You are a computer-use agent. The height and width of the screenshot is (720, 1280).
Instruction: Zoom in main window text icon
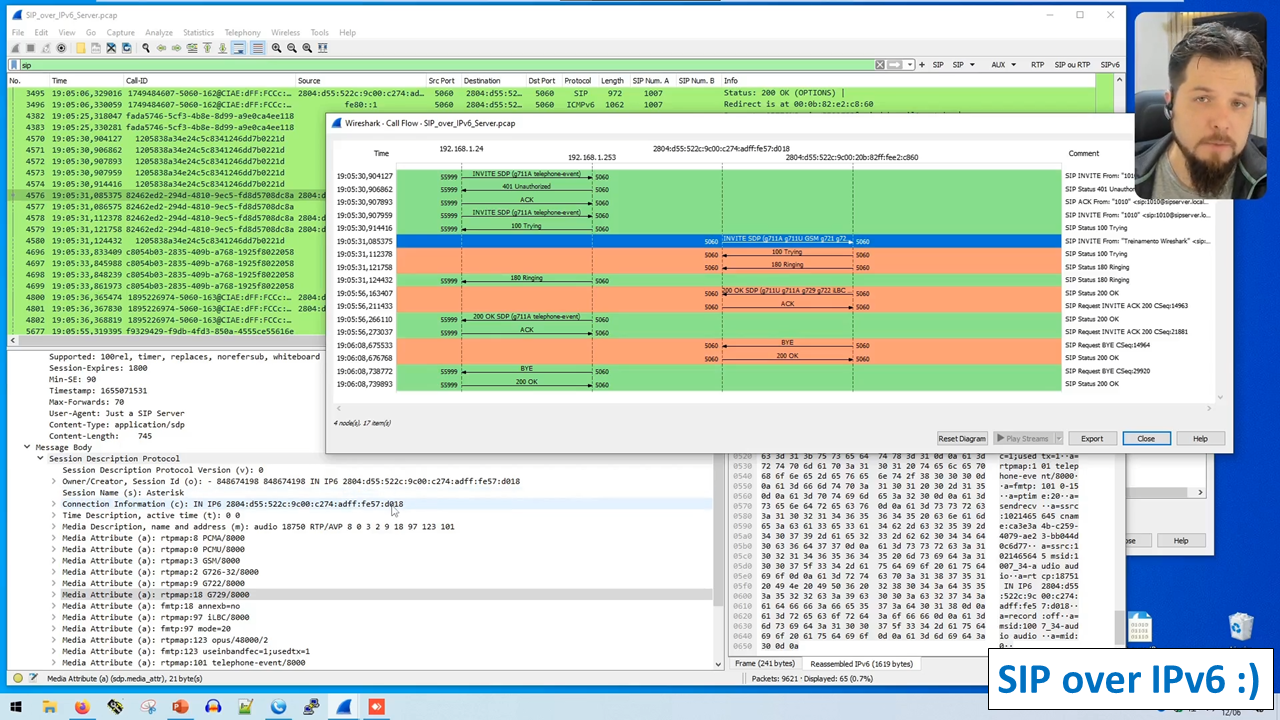(x=277, y=48)
